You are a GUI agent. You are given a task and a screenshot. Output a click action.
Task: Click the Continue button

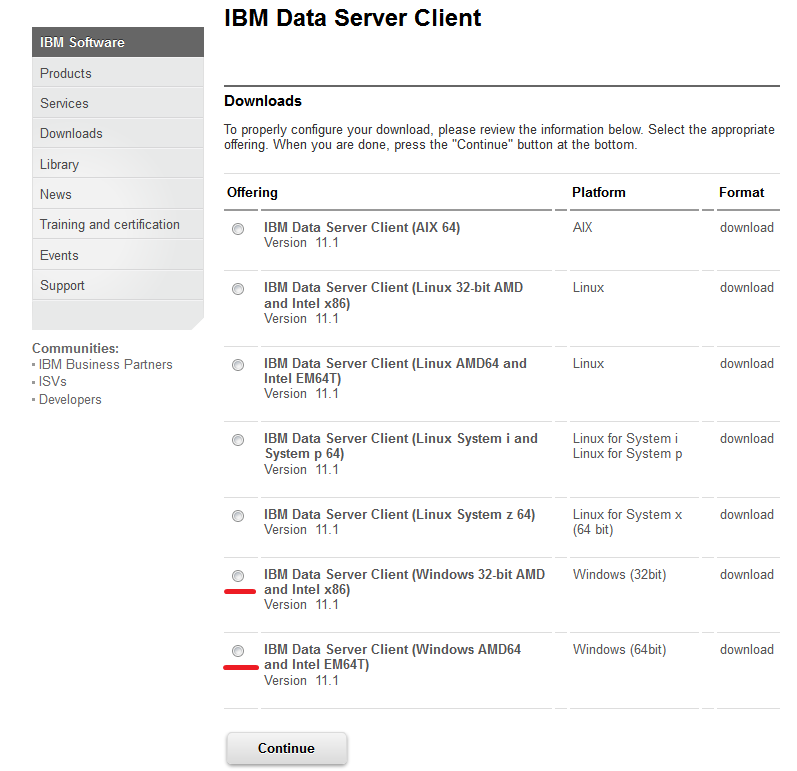pyautogui.click(x=287, y=748)
